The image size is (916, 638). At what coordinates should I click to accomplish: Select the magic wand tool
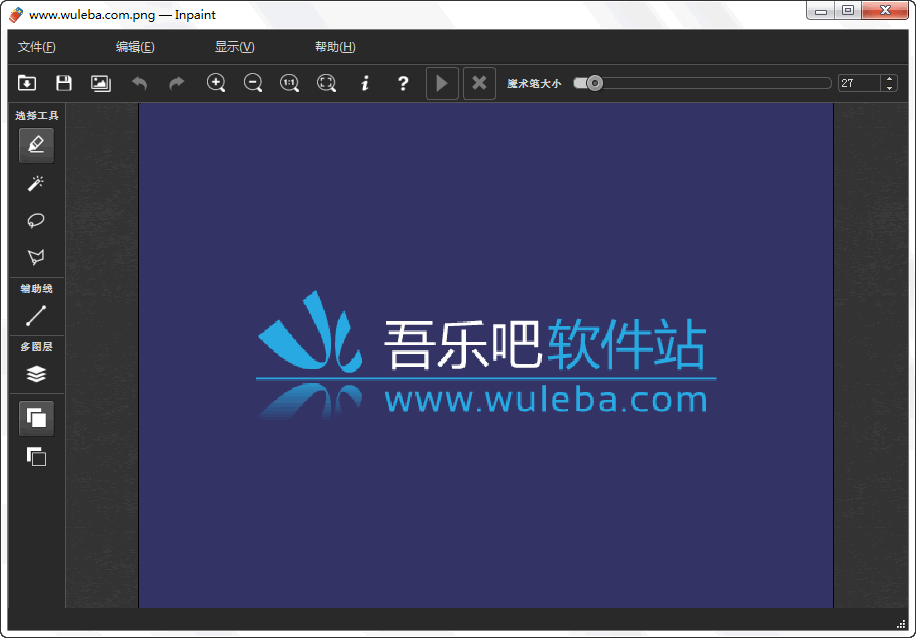[36, 183]
